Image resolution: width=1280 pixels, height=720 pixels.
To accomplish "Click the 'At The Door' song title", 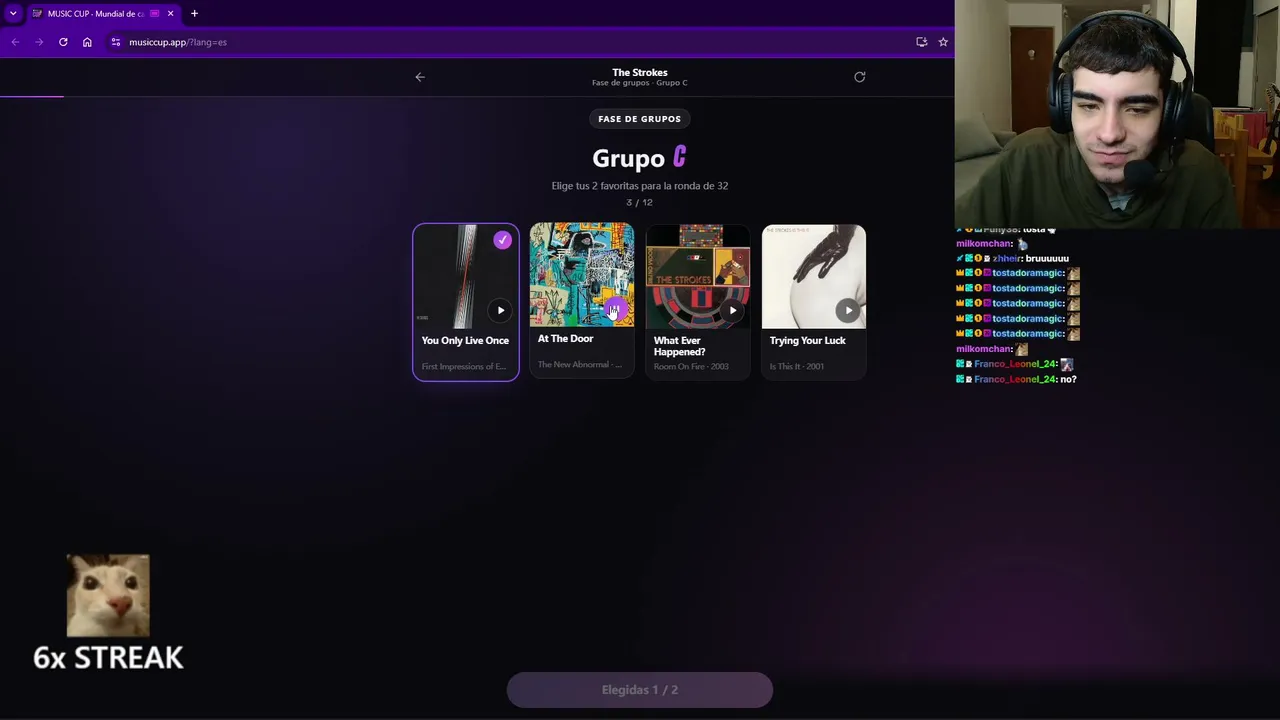I will point(565,339).
